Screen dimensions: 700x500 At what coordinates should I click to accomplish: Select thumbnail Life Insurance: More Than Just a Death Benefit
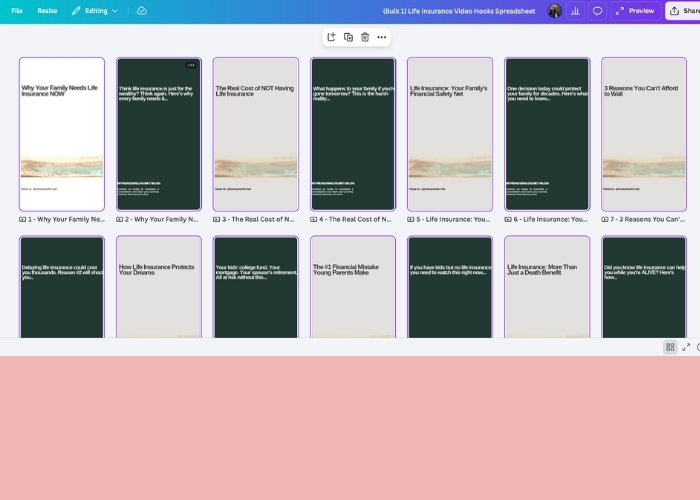(547, 287)
